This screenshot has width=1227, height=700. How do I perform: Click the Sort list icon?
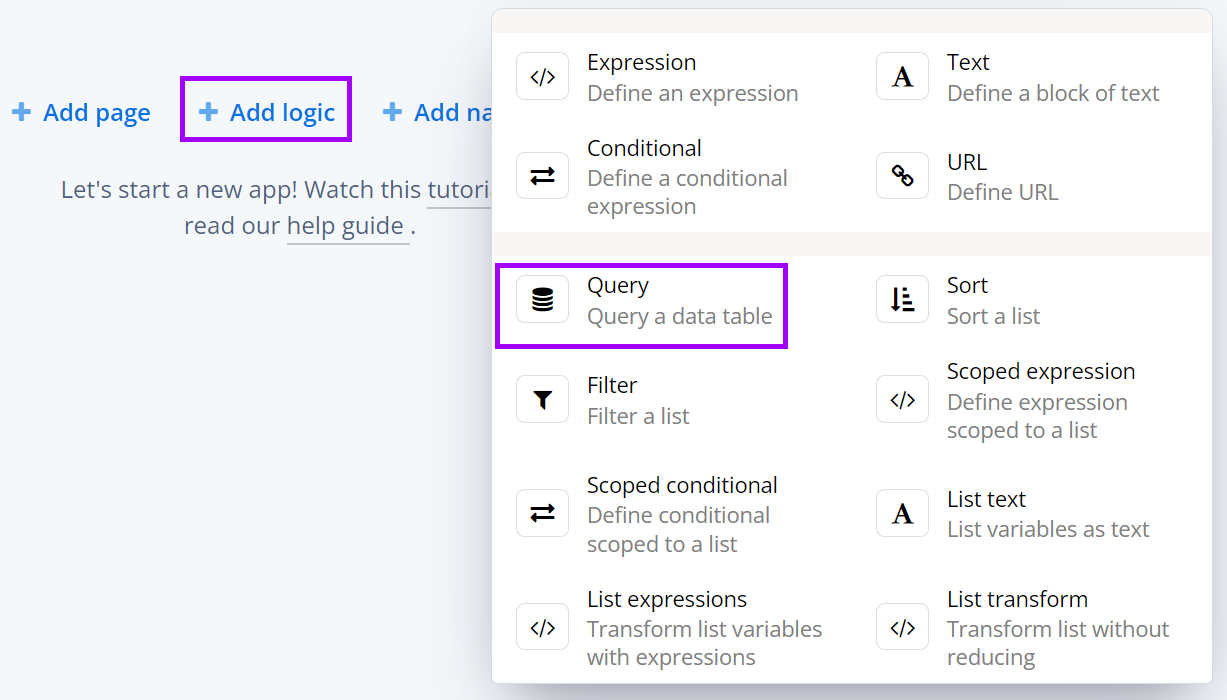(902, 298)
